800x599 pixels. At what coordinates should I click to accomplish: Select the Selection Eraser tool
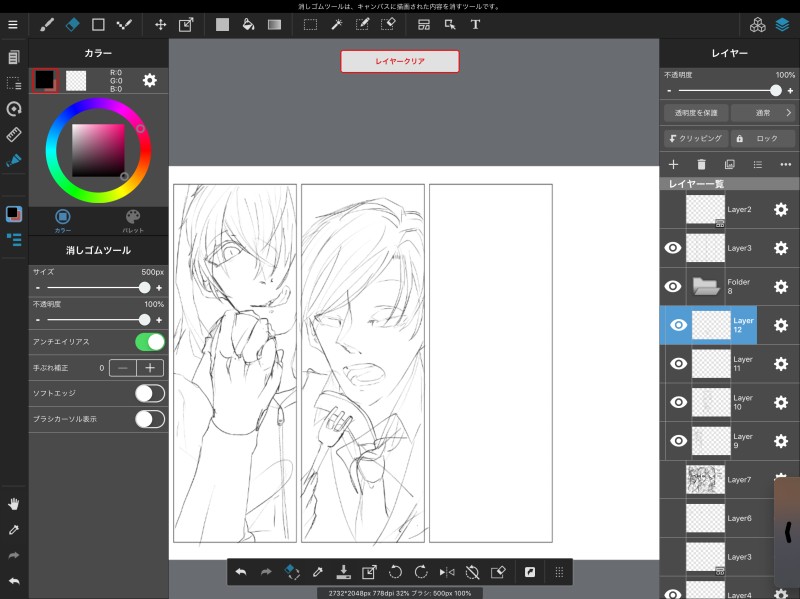pos(388,24)
